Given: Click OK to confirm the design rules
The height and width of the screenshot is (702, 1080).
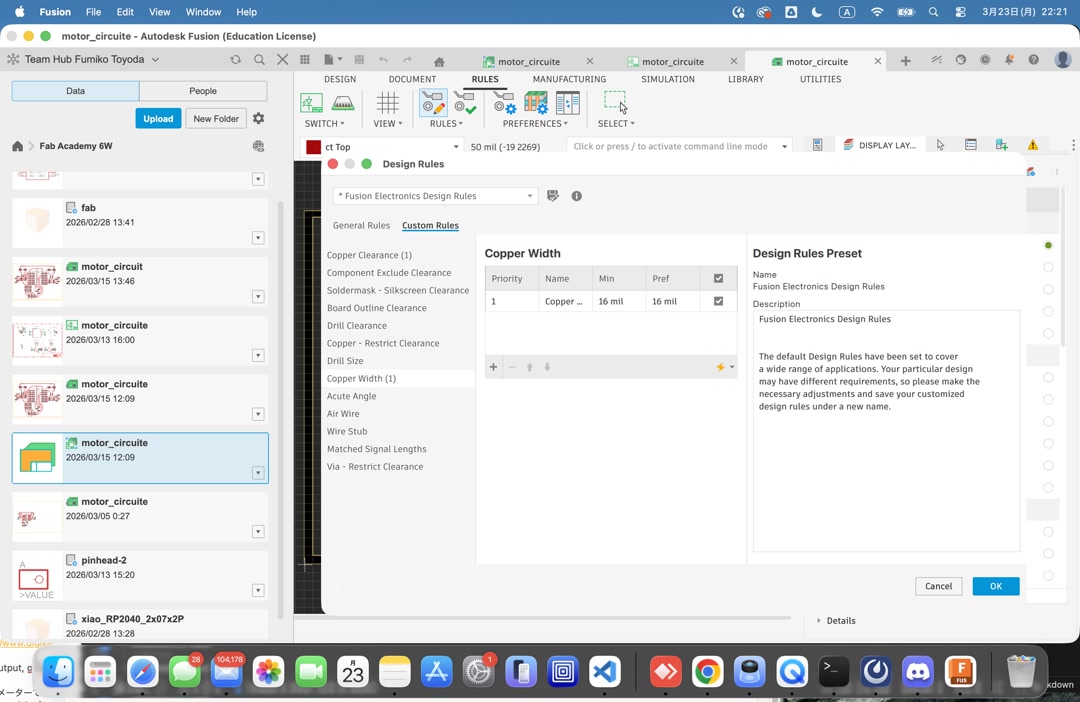Looking at the screenshot, I should (x=995, y=586).
